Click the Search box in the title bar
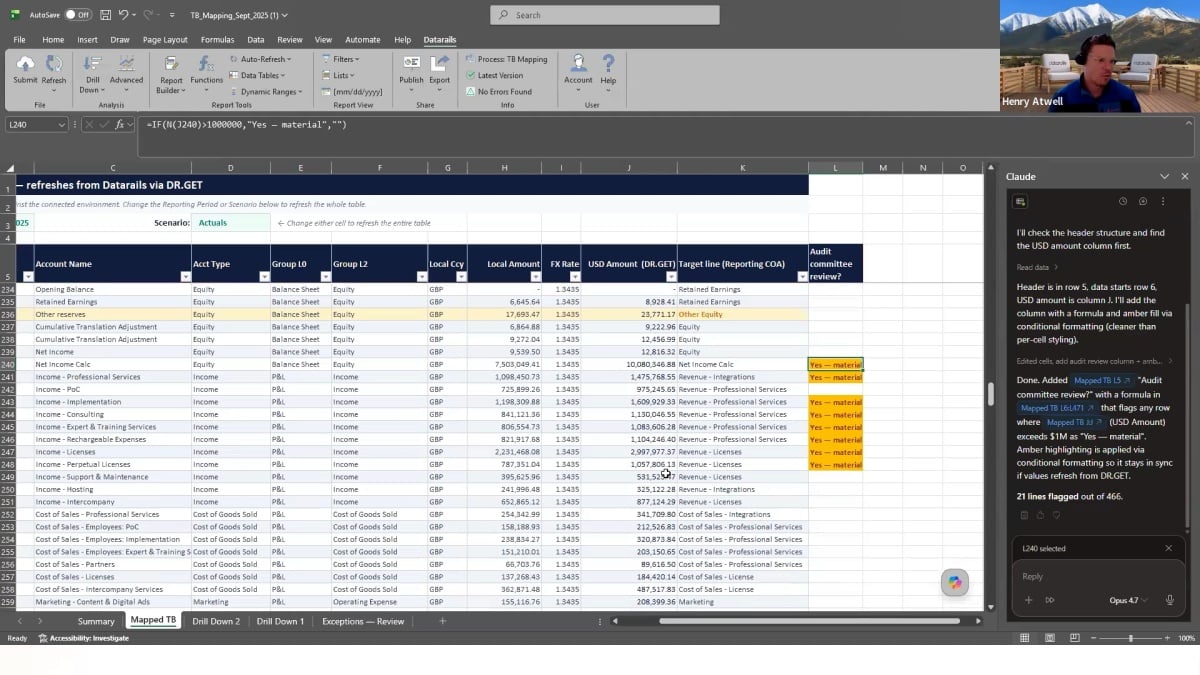The image size is (1200, 675). 605,15
